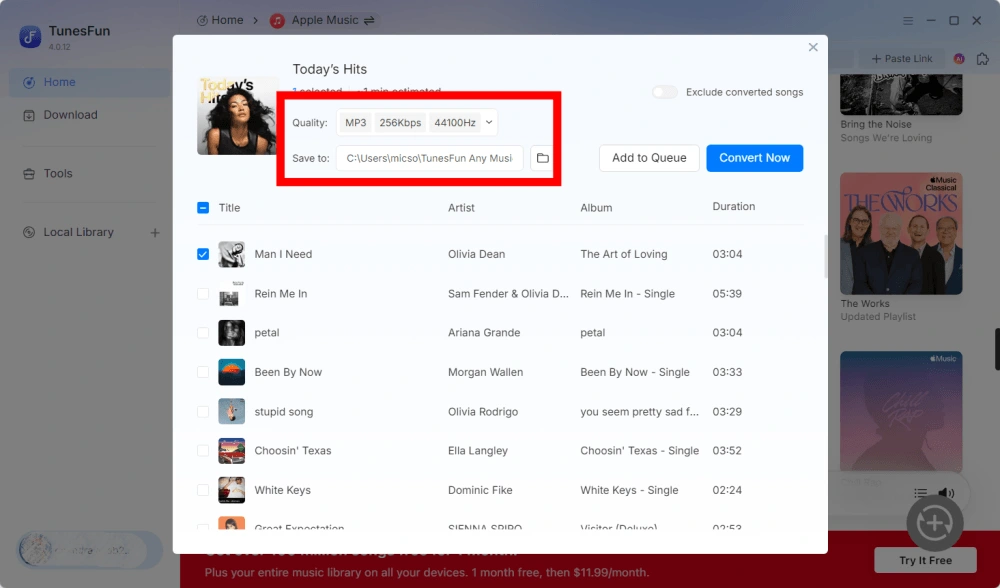Click the swap arrows next to Apple Music
This screenshot has height=588, width=1000.
369,20
